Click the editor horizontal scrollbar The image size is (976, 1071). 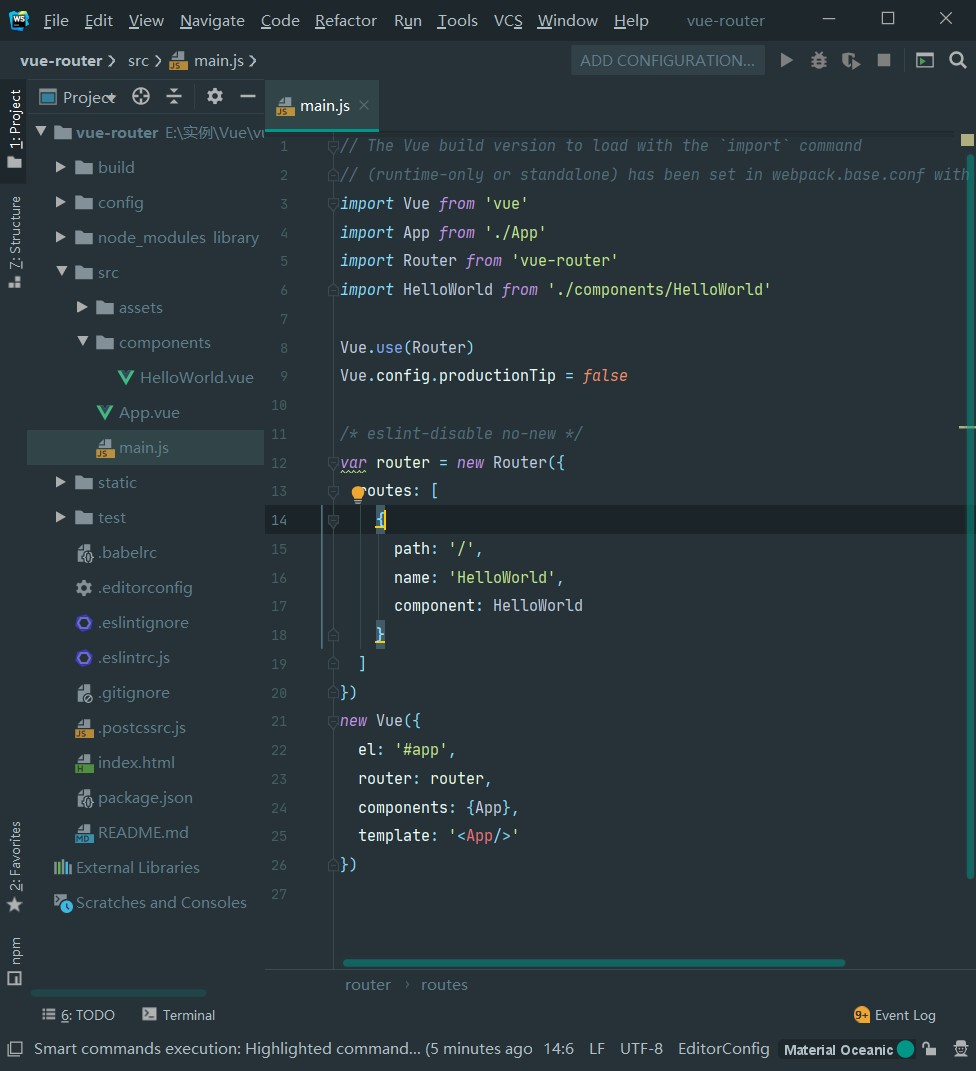594,963
